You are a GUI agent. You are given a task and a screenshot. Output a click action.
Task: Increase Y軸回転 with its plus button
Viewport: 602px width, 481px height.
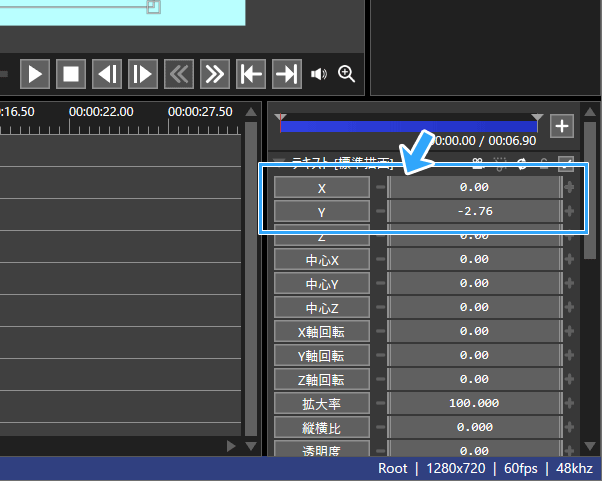point(569,355)
